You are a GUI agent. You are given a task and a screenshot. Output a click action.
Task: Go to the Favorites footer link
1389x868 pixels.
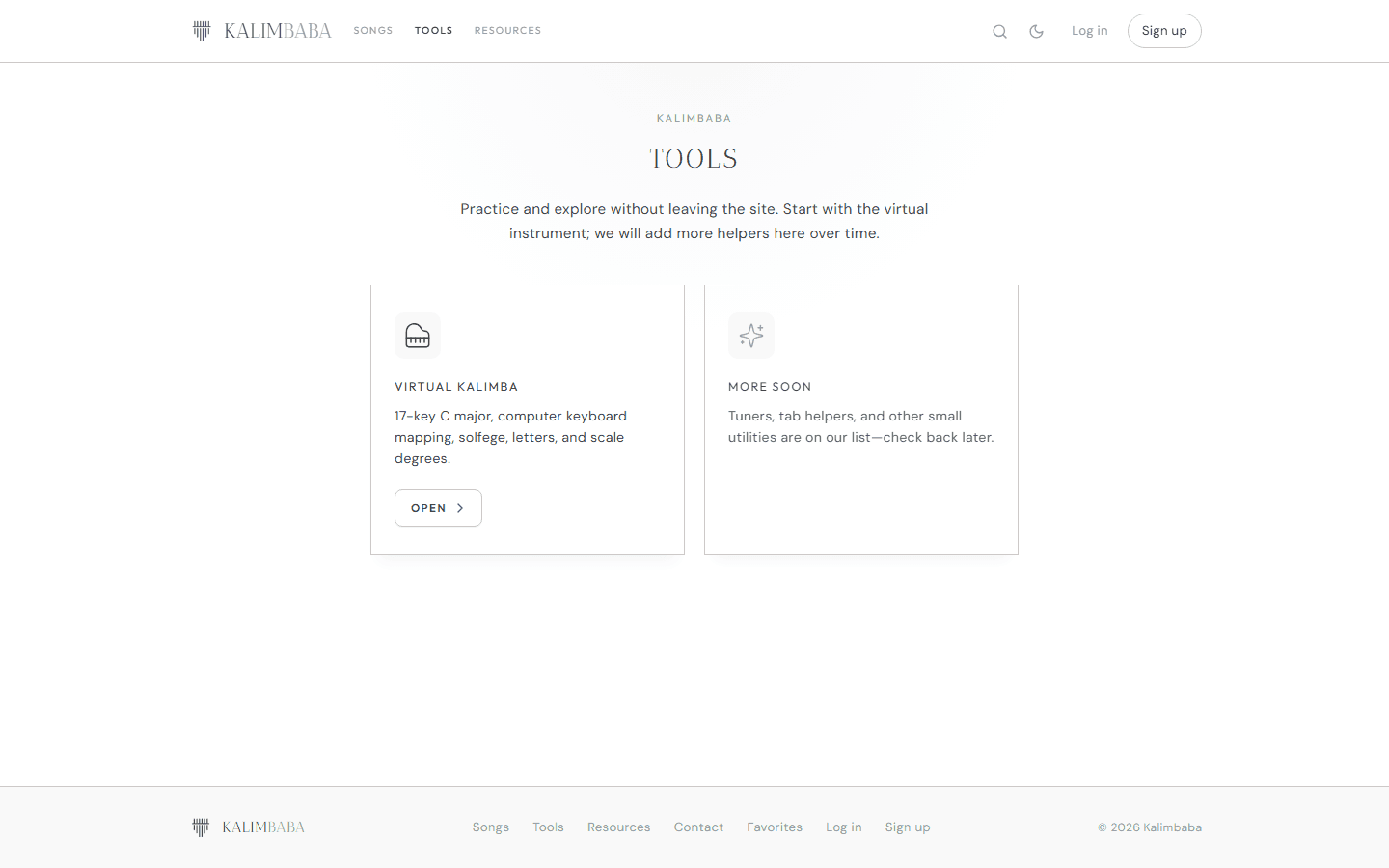click(775, 827)
